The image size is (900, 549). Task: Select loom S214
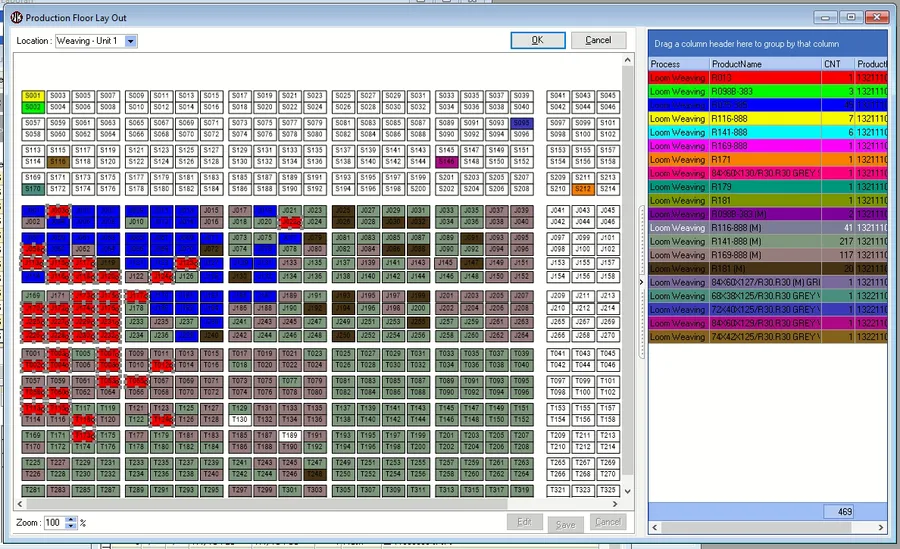click(608, 189)
